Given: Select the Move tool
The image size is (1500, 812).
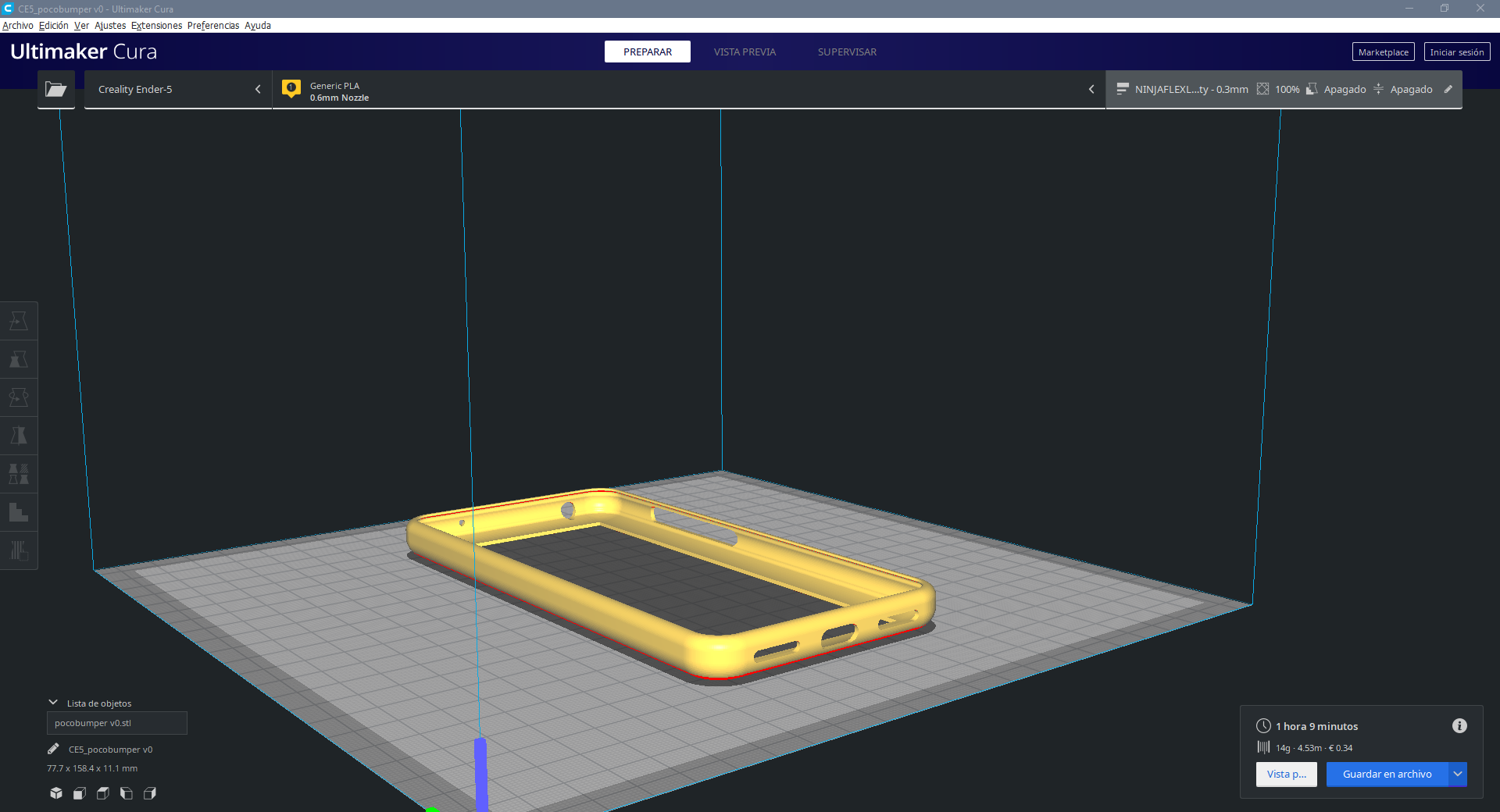Looking at the screenshot, I should [x=19, y=320].
